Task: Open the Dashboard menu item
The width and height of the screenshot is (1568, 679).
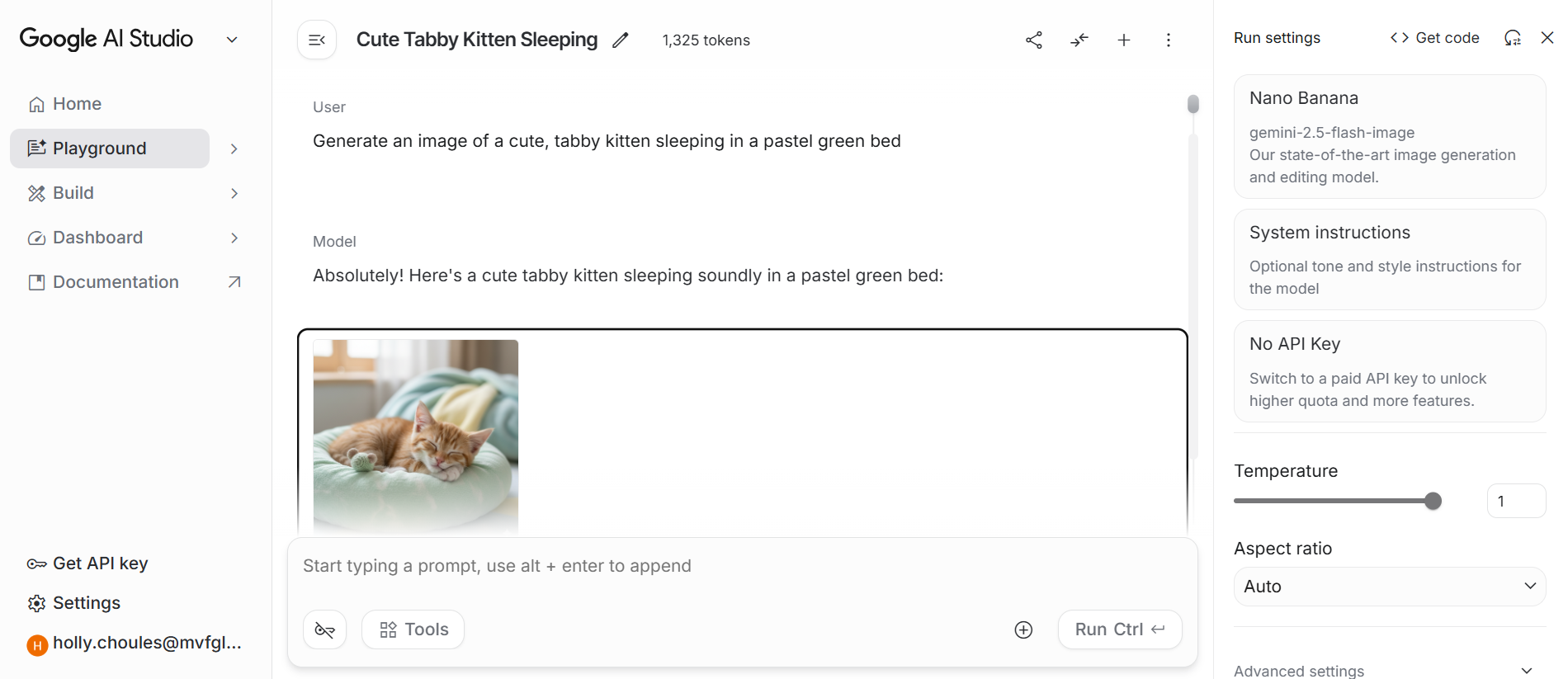Action: [x=97, y=237]
